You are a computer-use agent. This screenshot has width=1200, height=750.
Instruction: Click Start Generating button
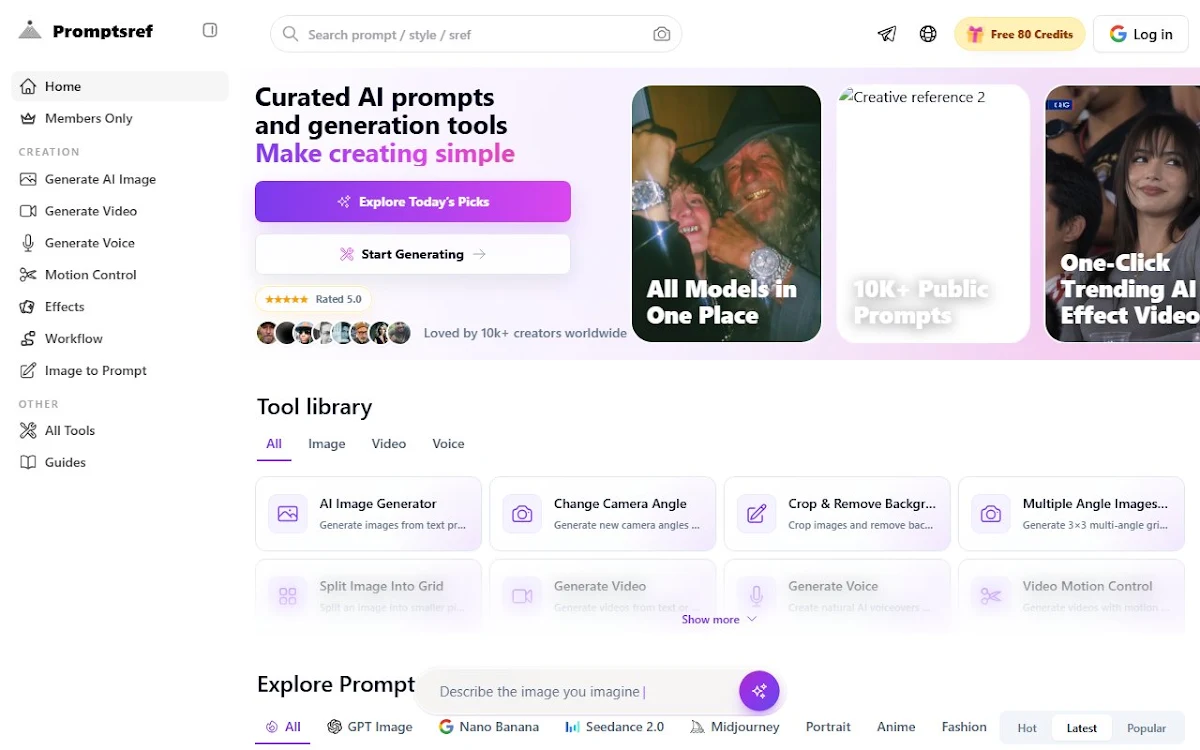click(413, 254)
